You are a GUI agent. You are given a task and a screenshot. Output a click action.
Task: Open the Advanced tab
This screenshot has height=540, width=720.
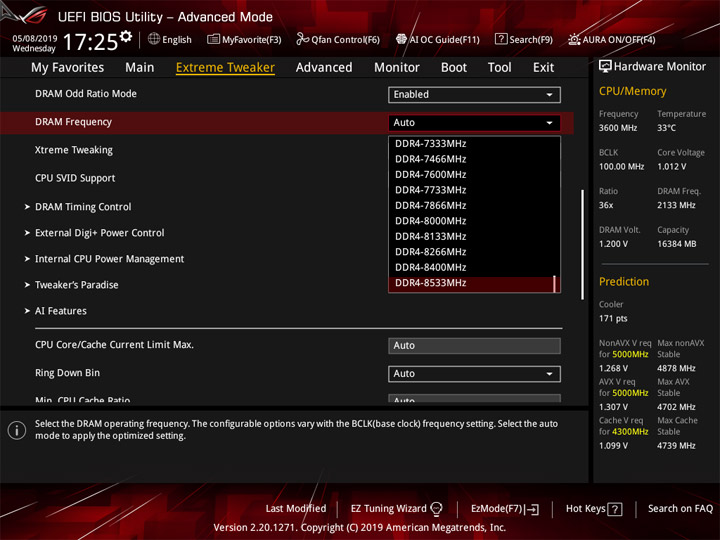click(x=324, y=68)
